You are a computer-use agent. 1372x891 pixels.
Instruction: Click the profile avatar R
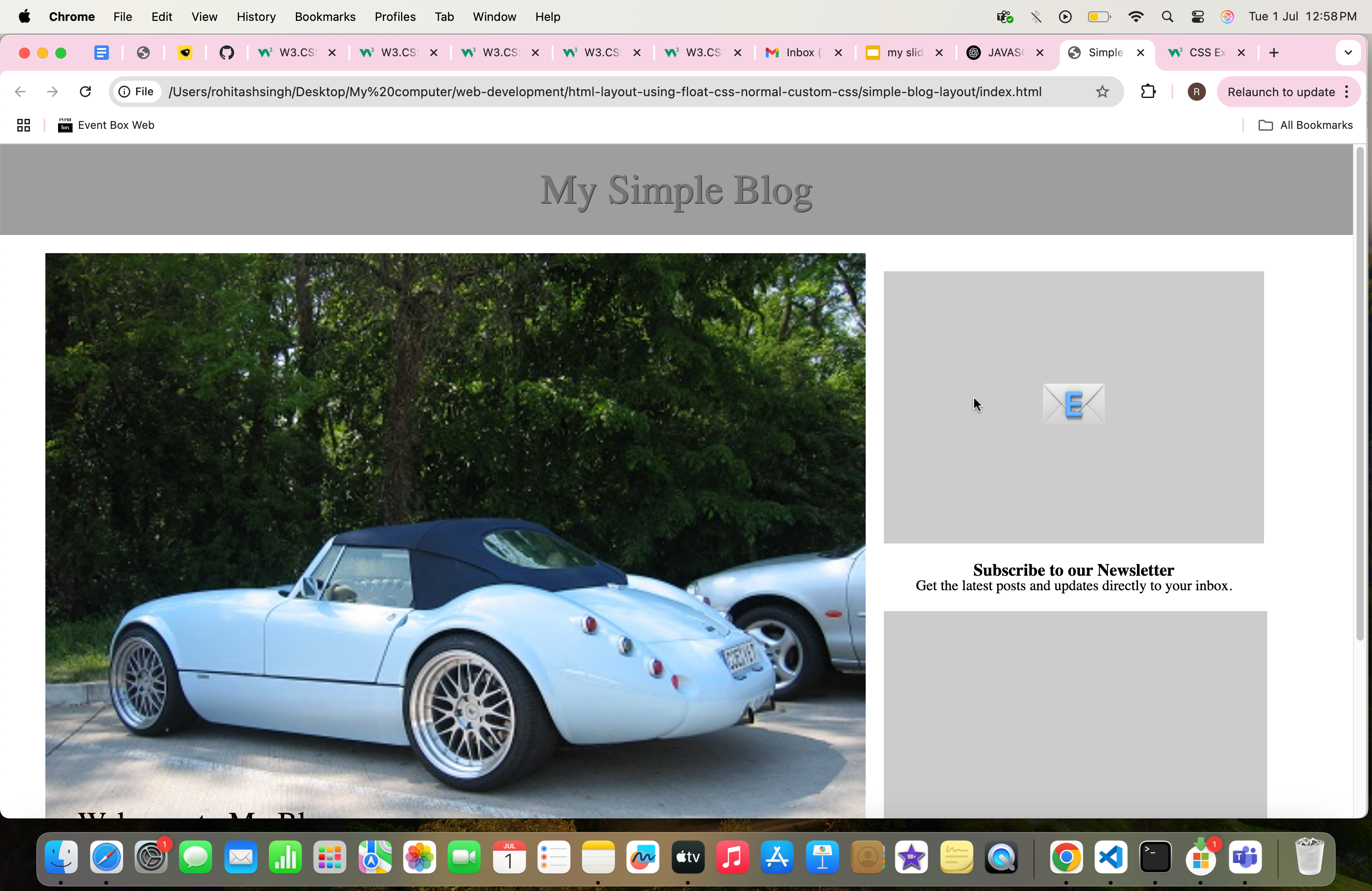(x=1196, y=92)
